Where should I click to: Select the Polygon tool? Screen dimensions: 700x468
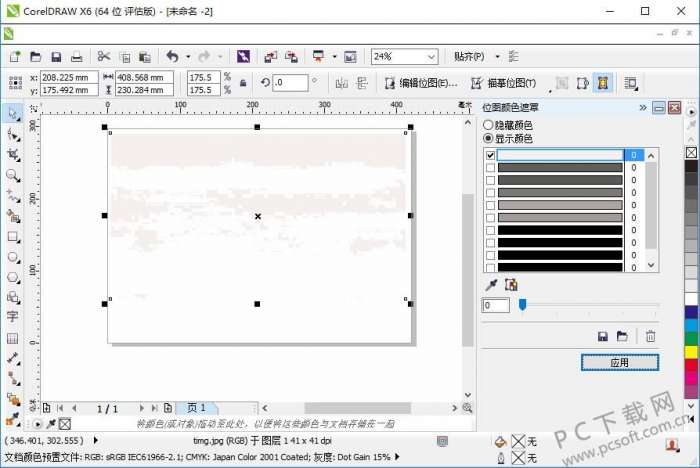tap(13, 277)
